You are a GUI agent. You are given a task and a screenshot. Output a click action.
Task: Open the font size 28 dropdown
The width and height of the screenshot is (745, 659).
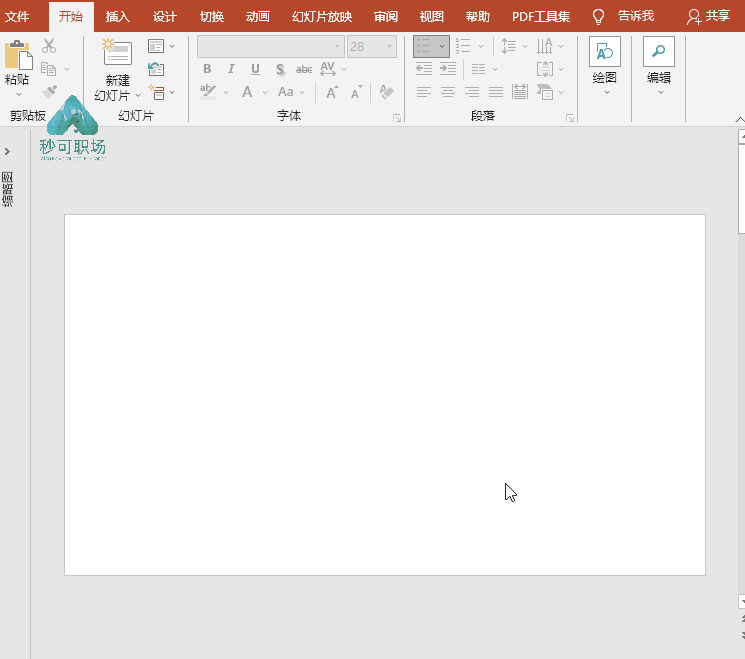click(x=390, y=47)
